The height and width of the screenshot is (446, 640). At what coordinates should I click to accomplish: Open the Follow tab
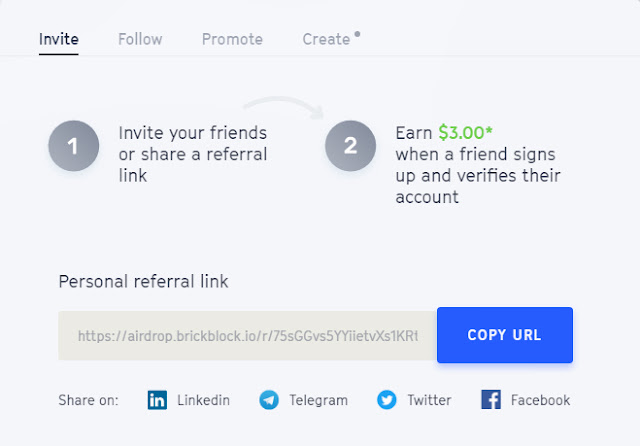pos(140,40)
